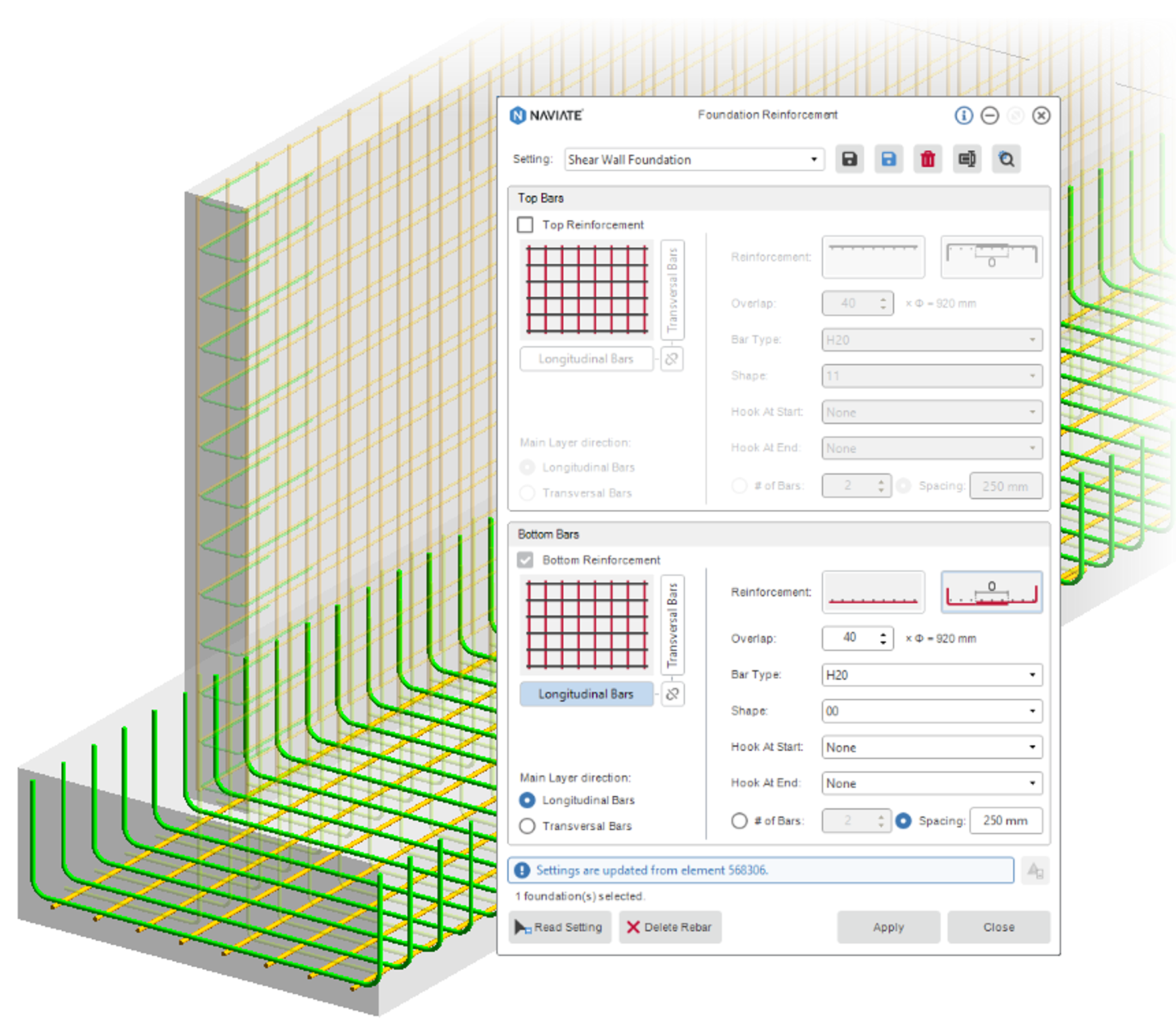Click the translate icon beside the update message

(1034, 871)
